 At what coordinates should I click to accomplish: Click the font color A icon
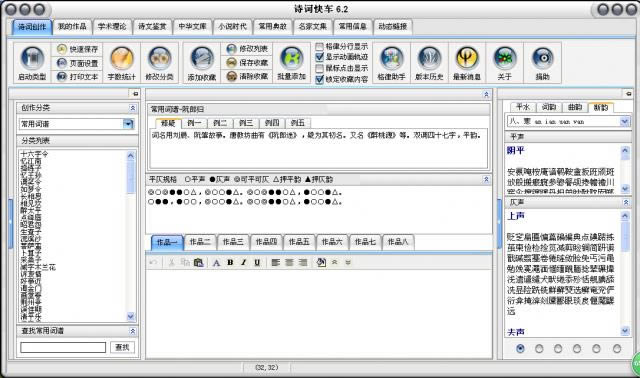click(216, 262)
